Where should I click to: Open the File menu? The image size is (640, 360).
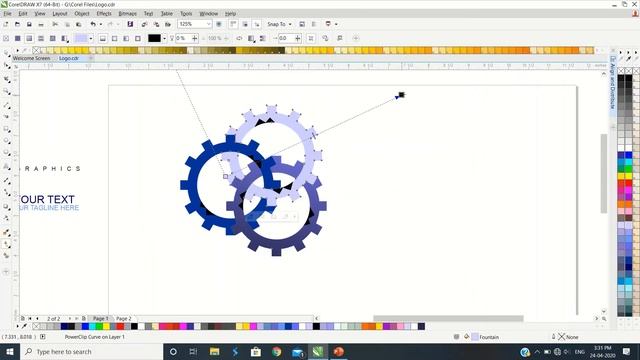(x=7, y=13)
